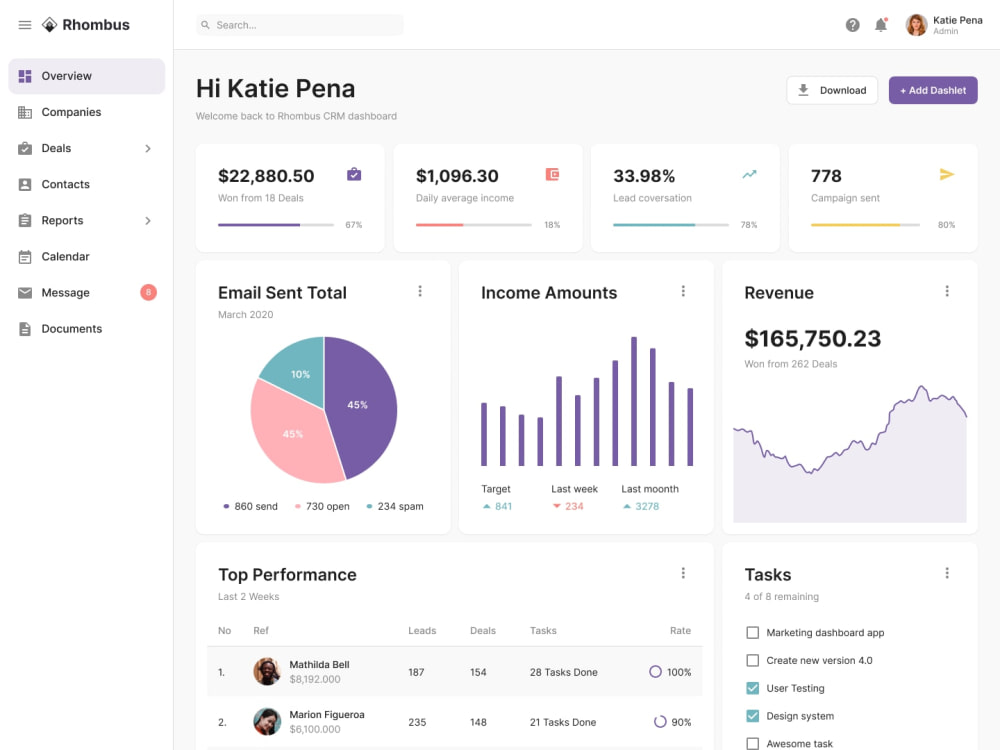Open the help question mark icon
Screen dimensions: 1000x750
tap(852, 25)
